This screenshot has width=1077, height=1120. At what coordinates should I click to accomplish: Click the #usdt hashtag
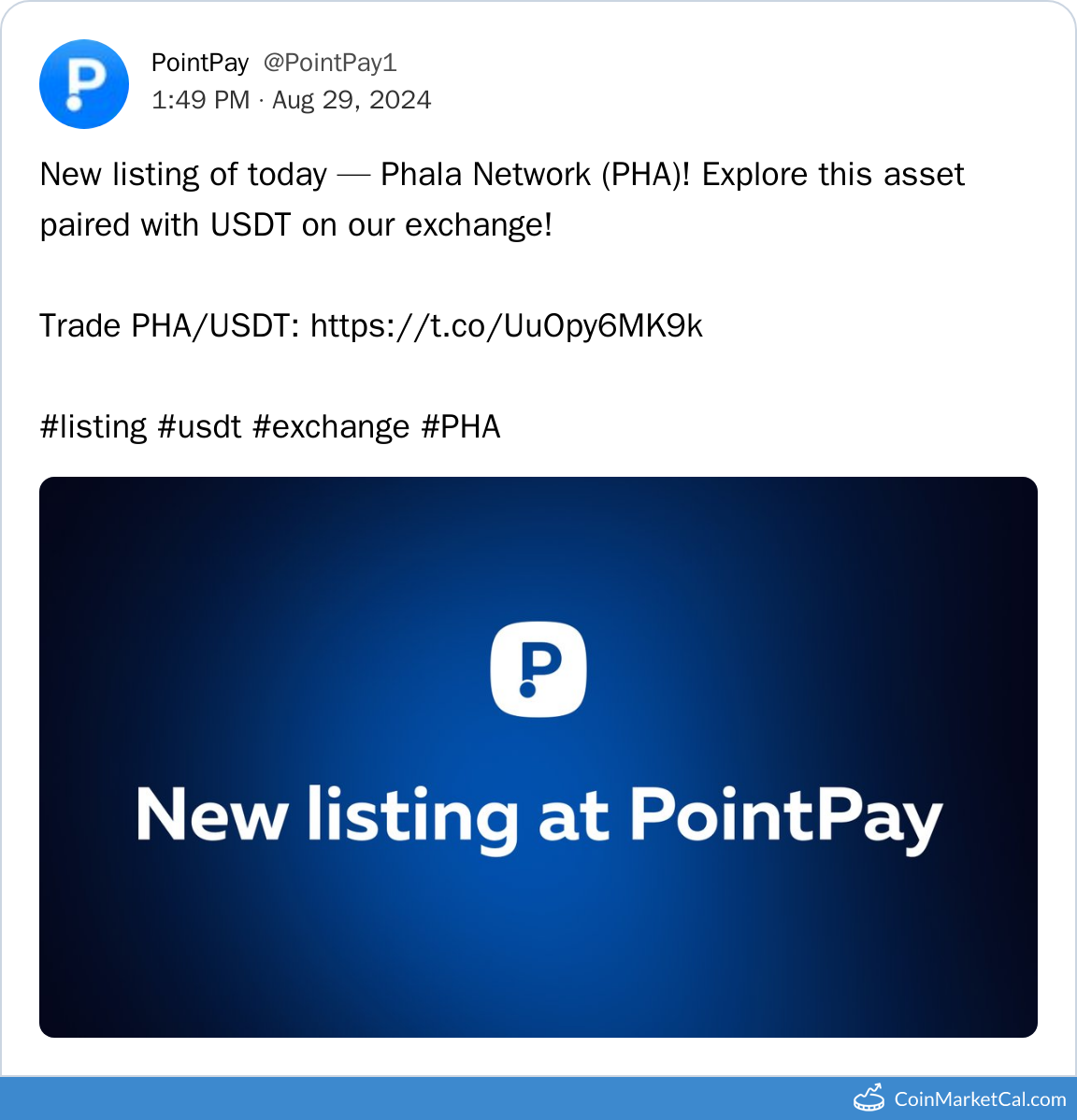[x=200, y=426]
